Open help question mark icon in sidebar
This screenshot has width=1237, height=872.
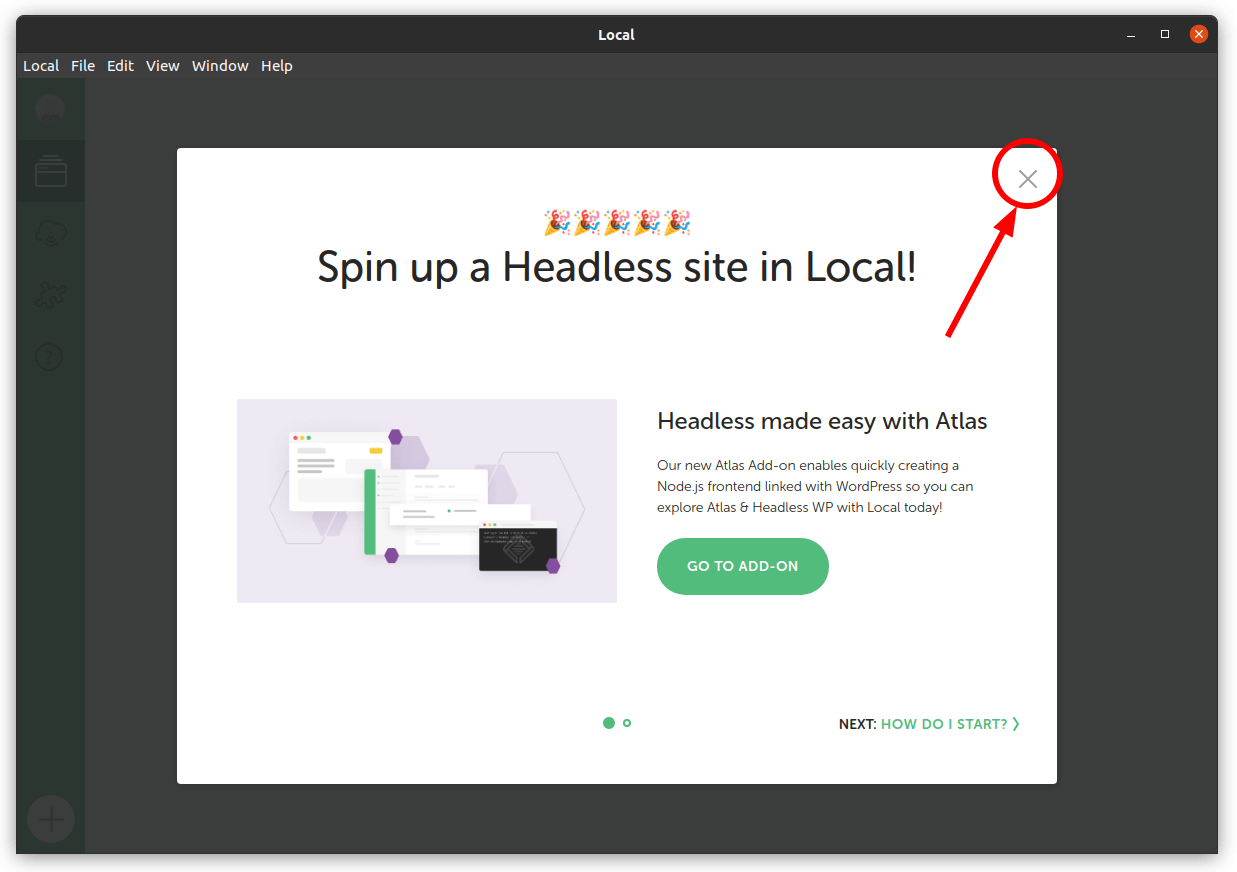click(x=50, y=356)
